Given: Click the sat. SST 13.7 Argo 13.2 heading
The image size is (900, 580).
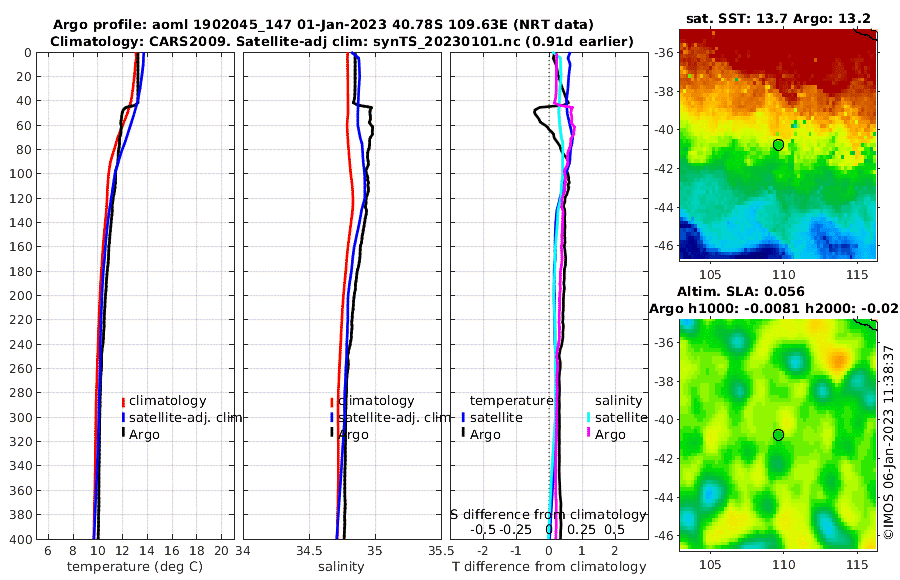Looking at the screenshot, I should 778,18.
